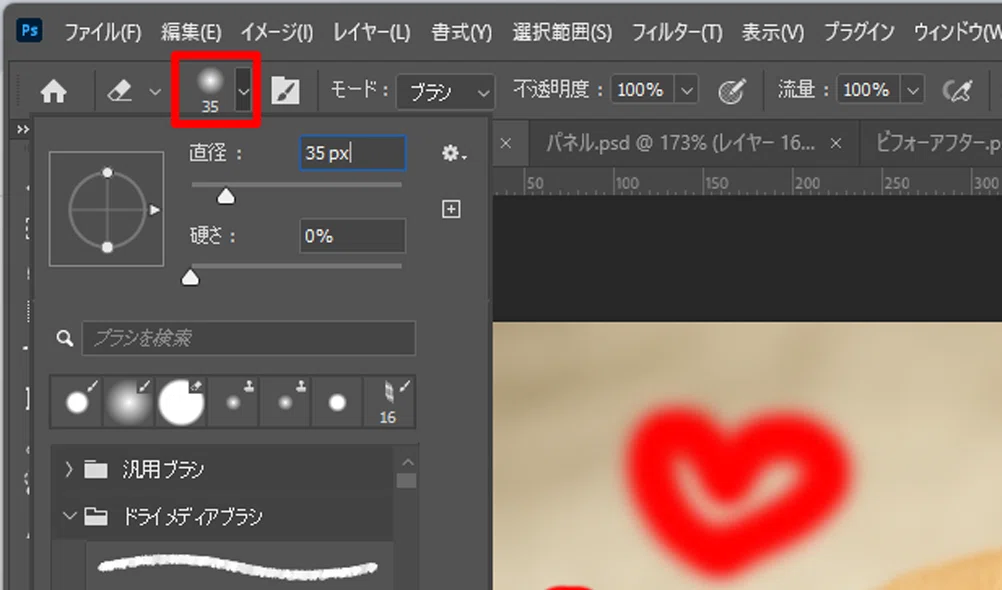
Task: Select the 汎用ブラシ folder row
Action: click(x=222, y=470)
